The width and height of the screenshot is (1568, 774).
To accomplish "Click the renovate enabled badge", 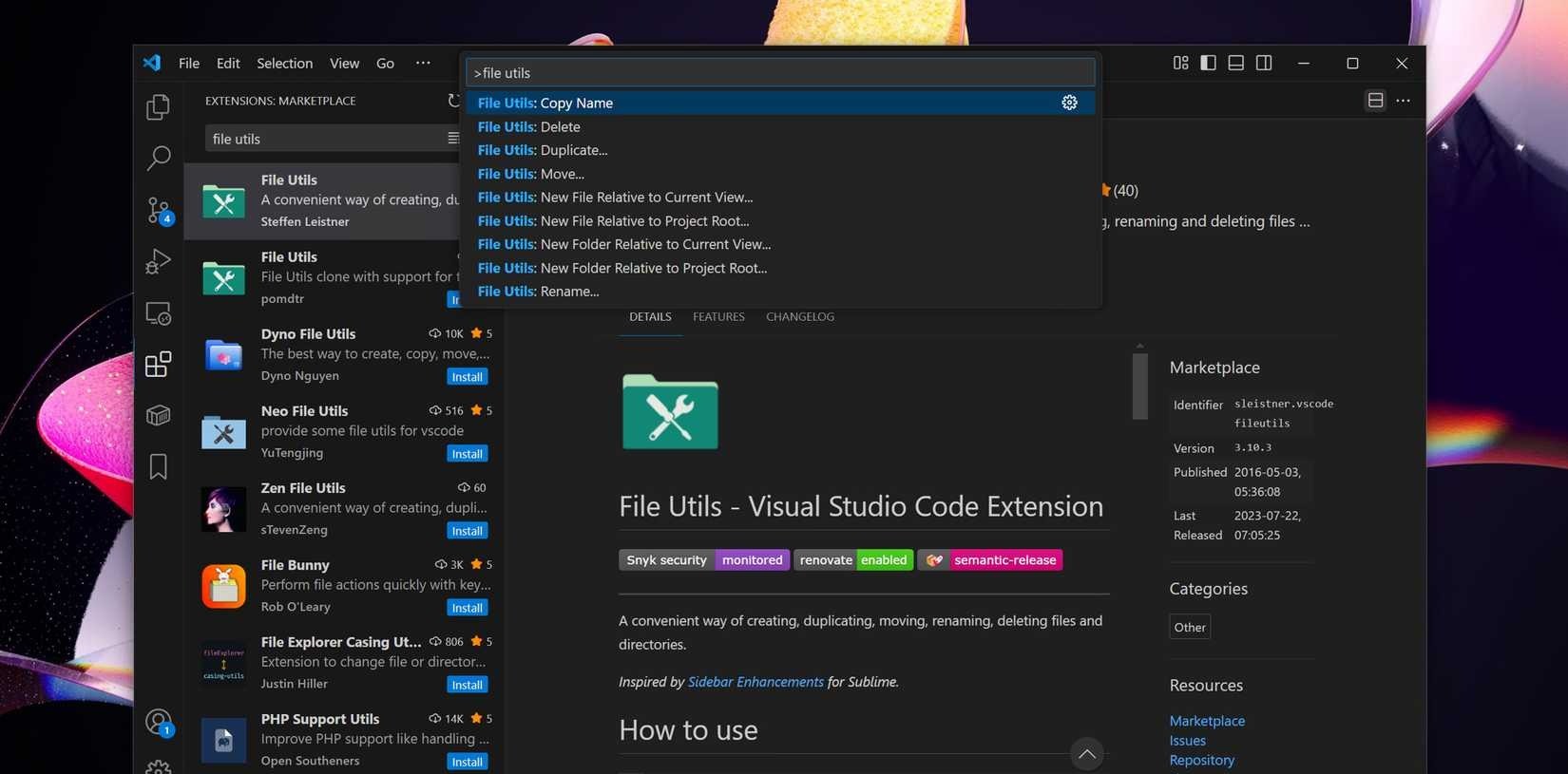I will click(853, 560).
